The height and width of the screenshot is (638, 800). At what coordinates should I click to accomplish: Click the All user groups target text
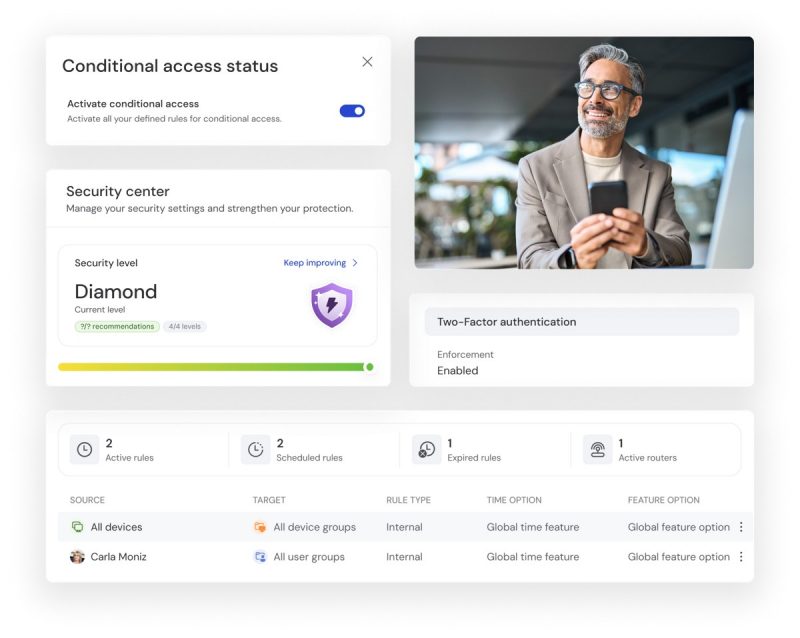(309, 557)
